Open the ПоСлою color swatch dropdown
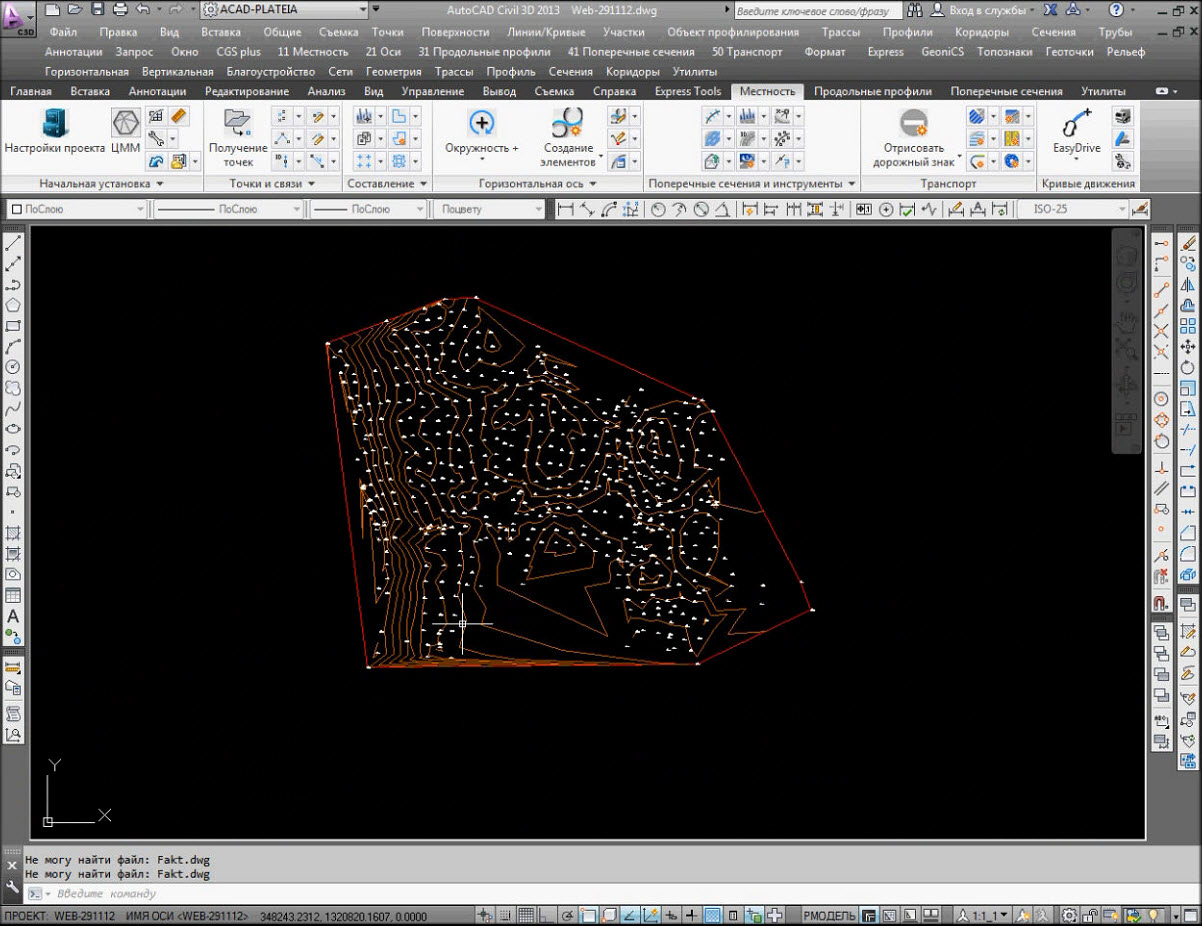This screenshot has width=1202, height=926. [75, 209]
